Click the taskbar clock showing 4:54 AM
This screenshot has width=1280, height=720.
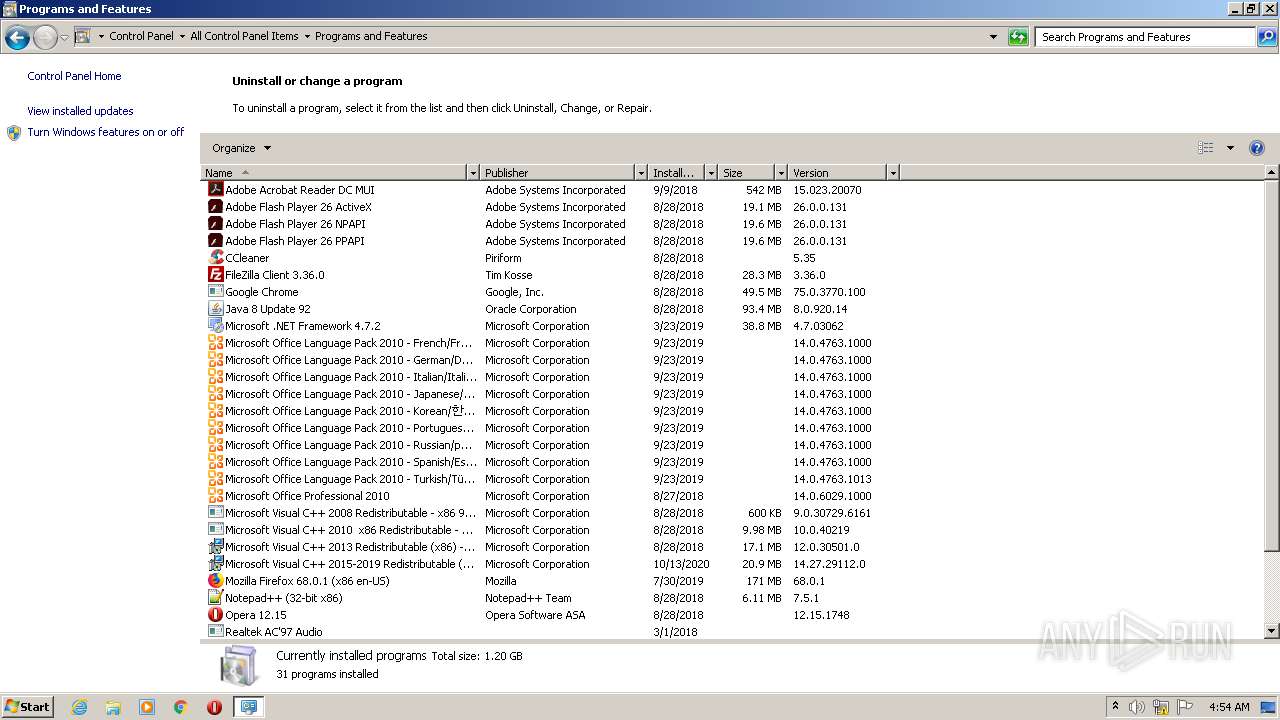pos(1229,707)
